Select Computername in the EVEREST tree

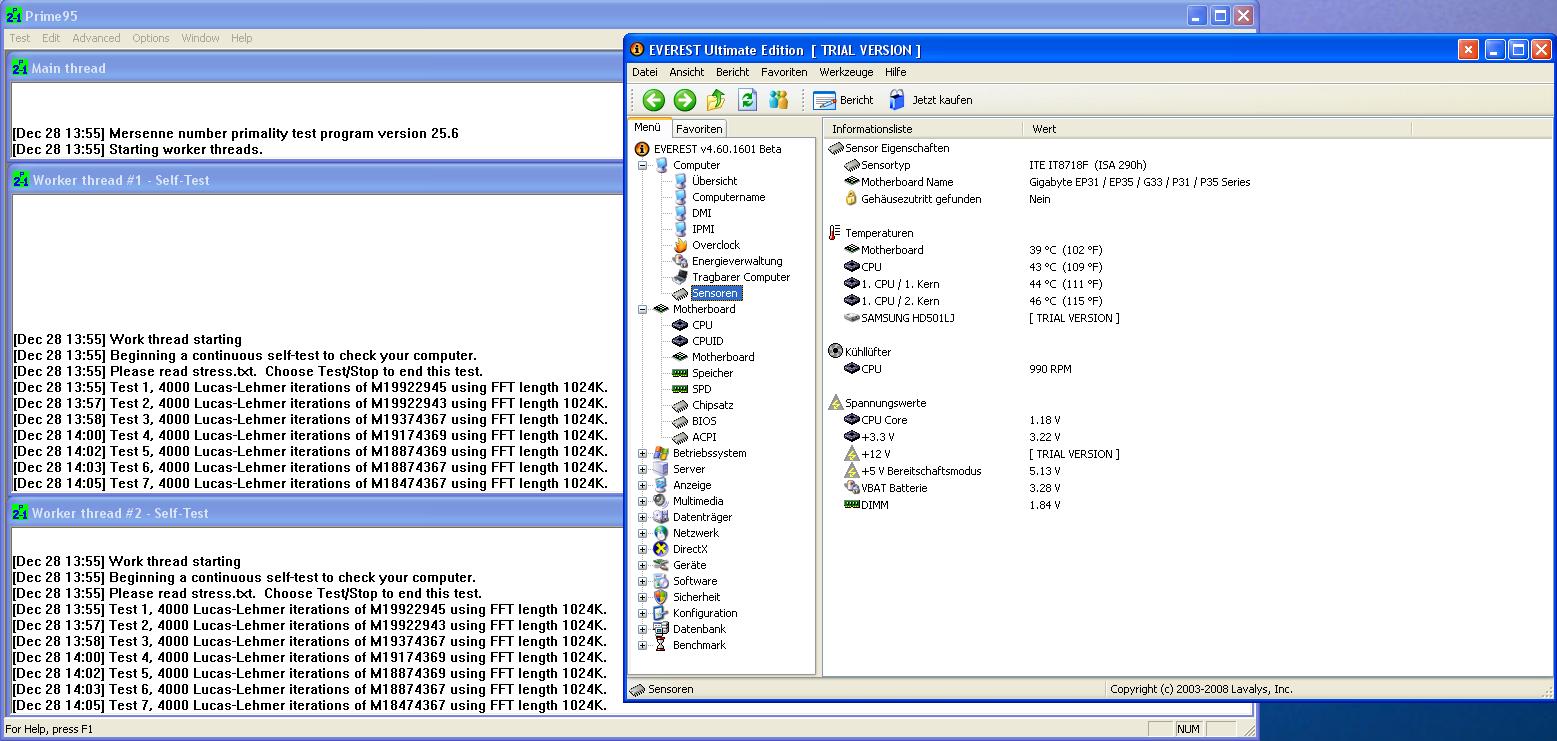click(x=728, y=197)
